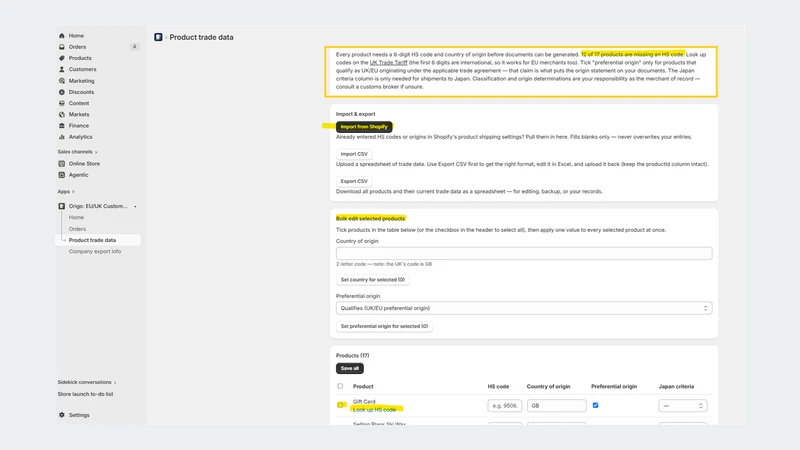Click the Products (17) heading

[x=353, y=356]
